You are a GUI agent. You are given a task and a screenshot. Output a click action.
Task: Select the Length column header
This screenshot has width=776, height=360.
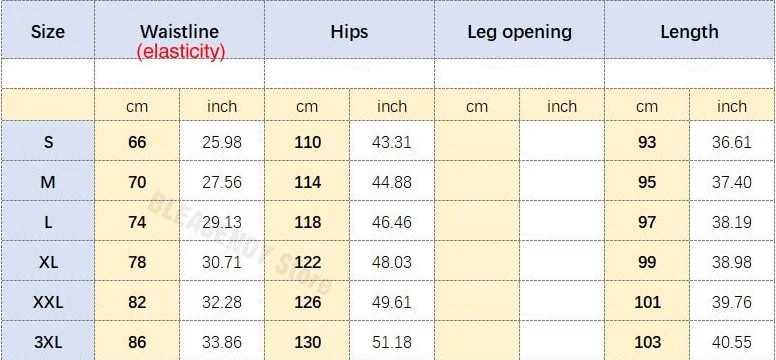[x=689, y=32]
